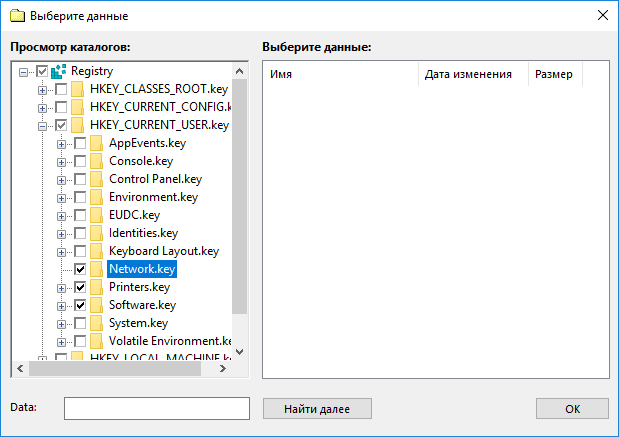Click the tree's horizontal scrollbar thumb

(115, 369)
